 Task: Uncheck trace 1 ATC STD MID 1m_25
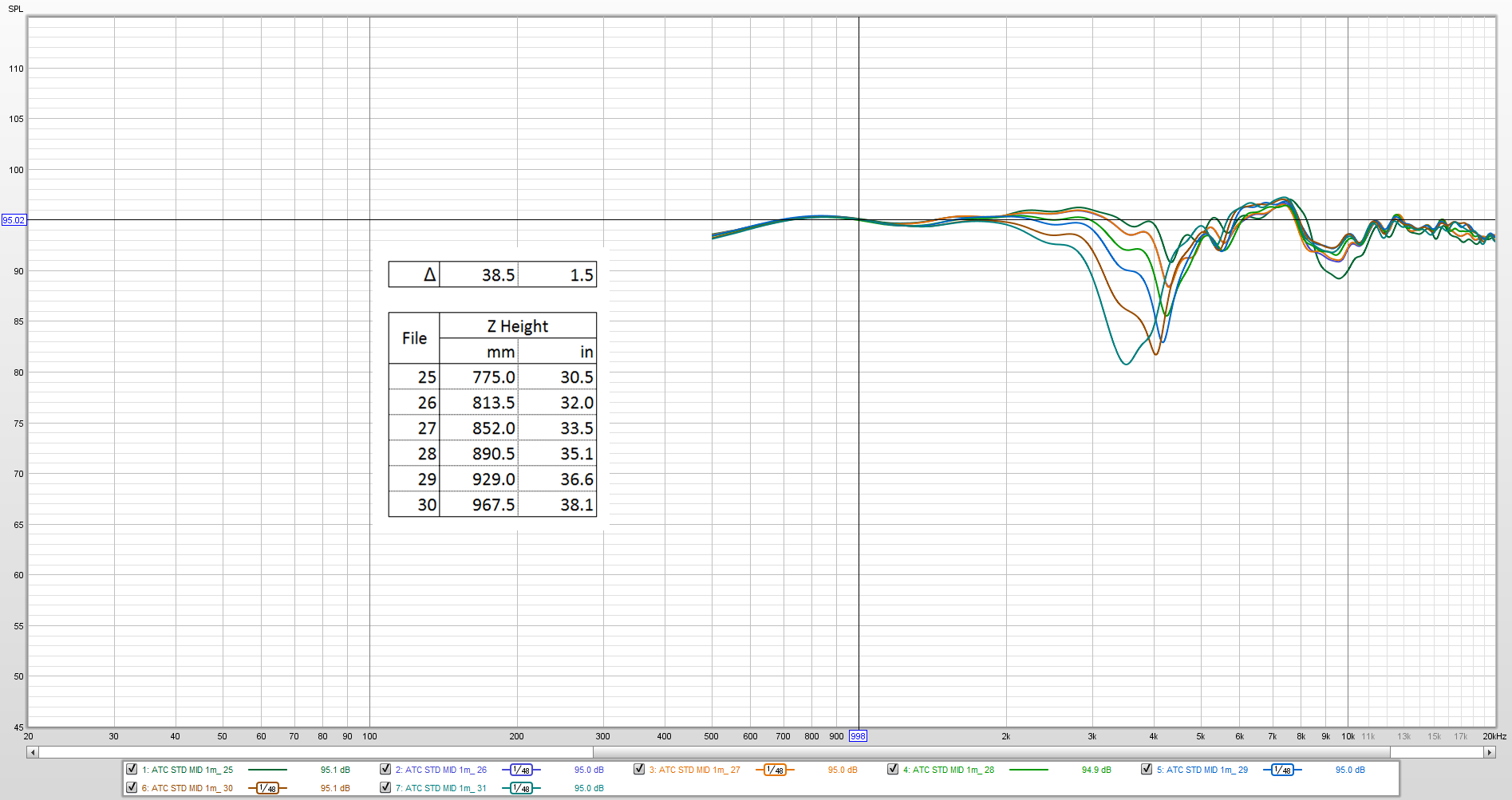click(132, 769)
